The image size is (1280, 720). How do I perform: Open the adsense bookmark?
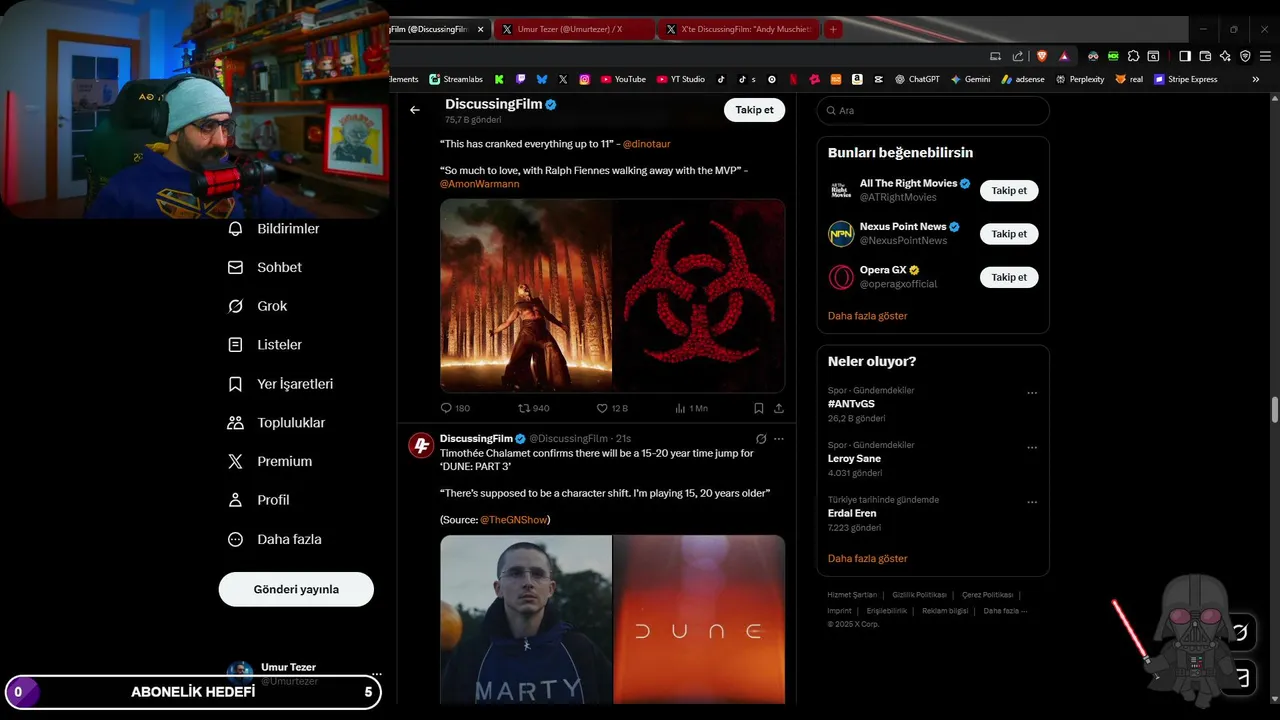(1023, 79)
